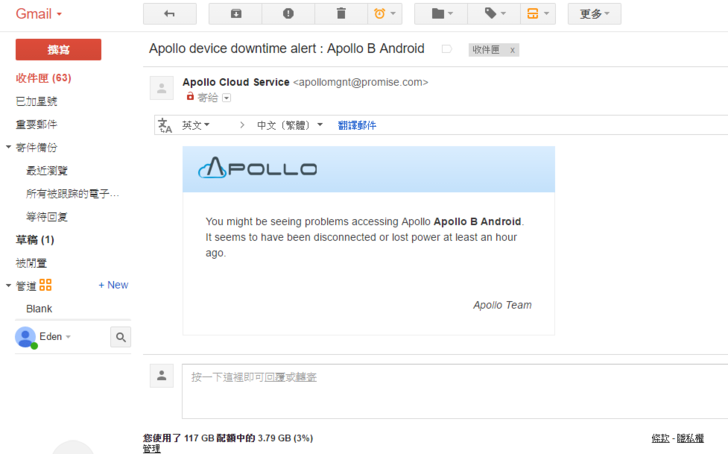Screen dimensions: 728x454
Task: Archive this Apollo email
Action: coord(235,14)
